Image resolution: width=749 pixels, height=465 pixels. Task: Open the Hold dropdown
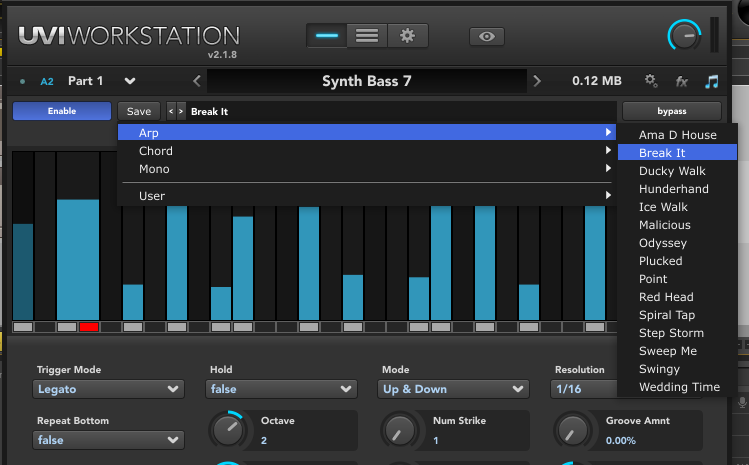tap(281, 389)
